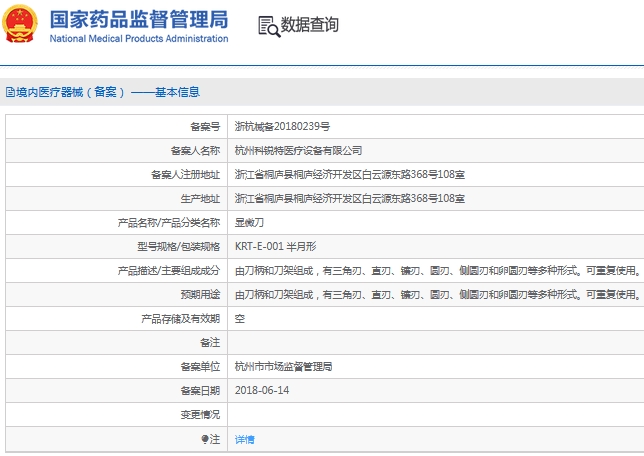The width and height of the screenshot is (644, 456).
Task: Click the 产品描述/主要组成成分 label
Action: [169, 271]
